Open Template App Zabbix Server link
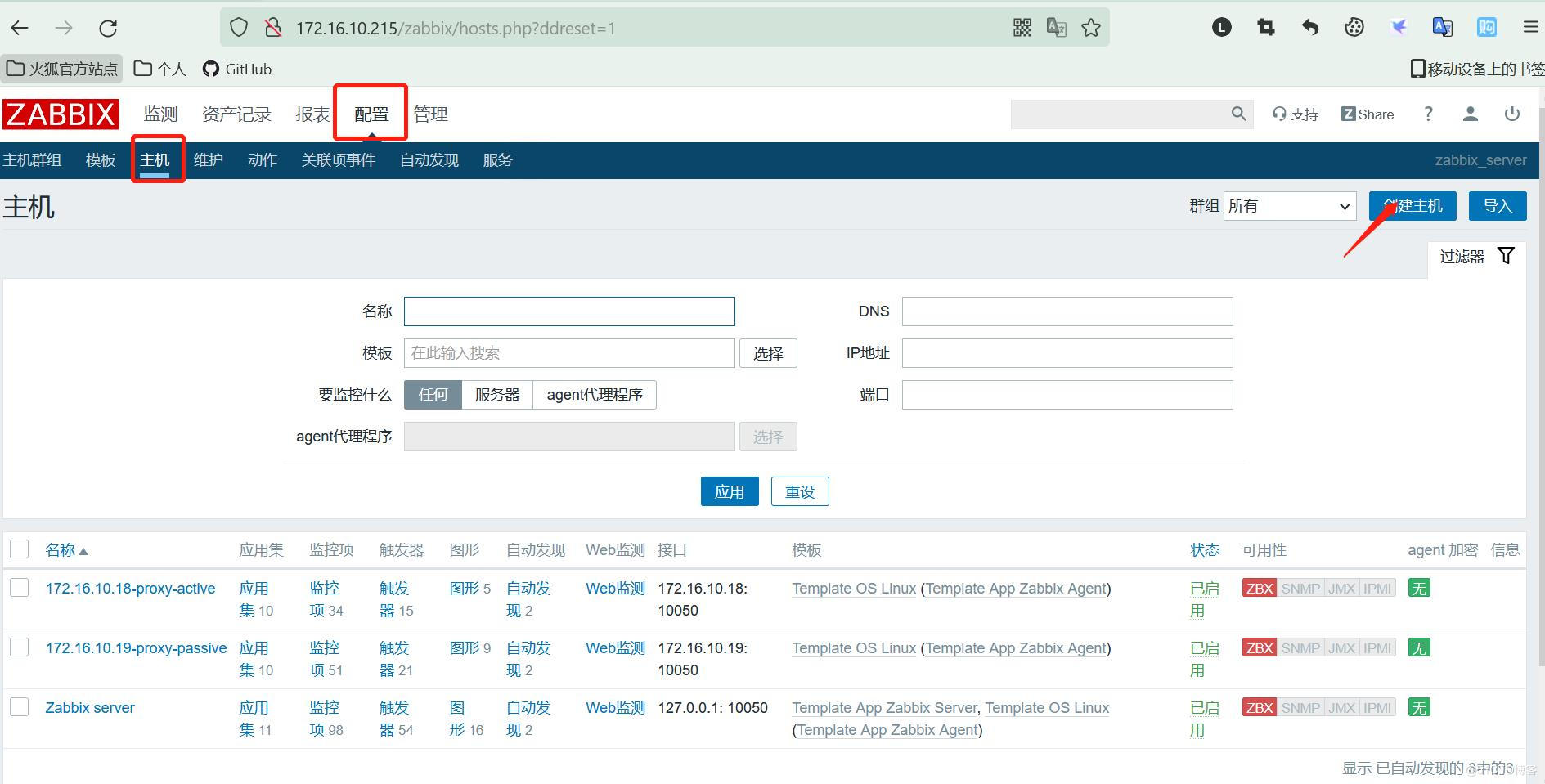 tap(884, 708)
